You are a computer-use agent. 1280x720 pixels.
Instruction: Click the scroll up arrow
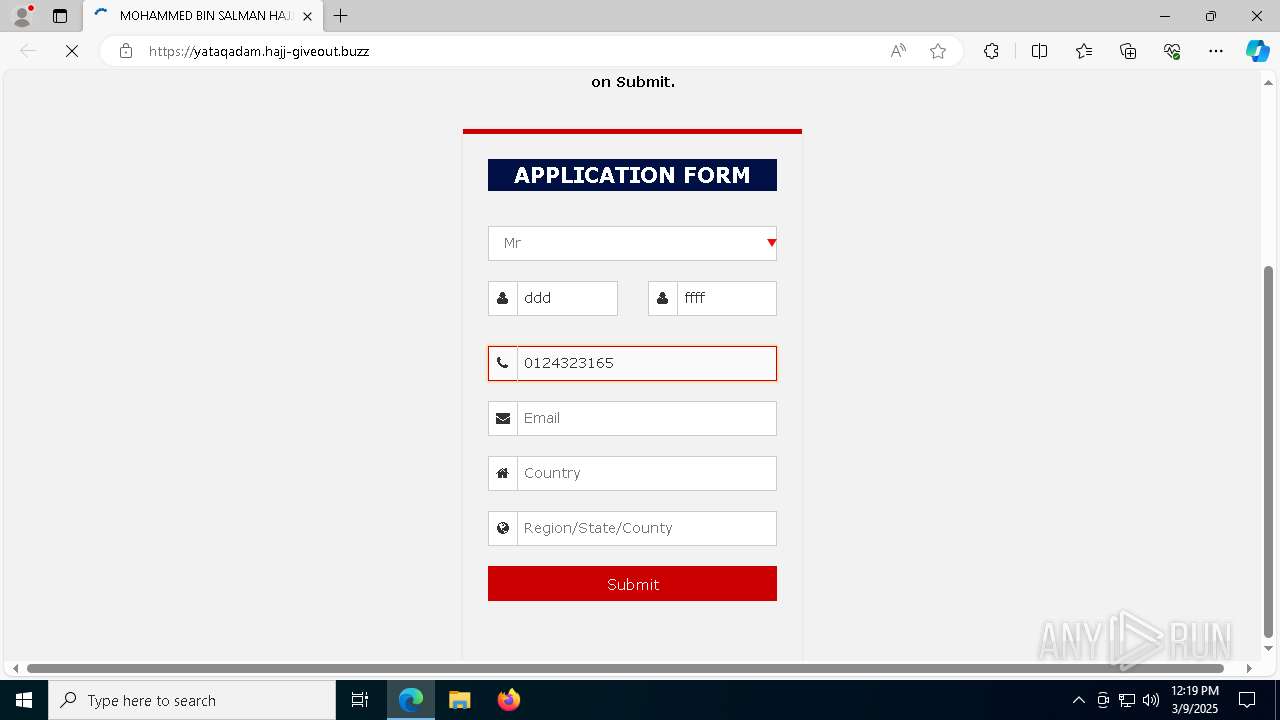pos(1269,82)
